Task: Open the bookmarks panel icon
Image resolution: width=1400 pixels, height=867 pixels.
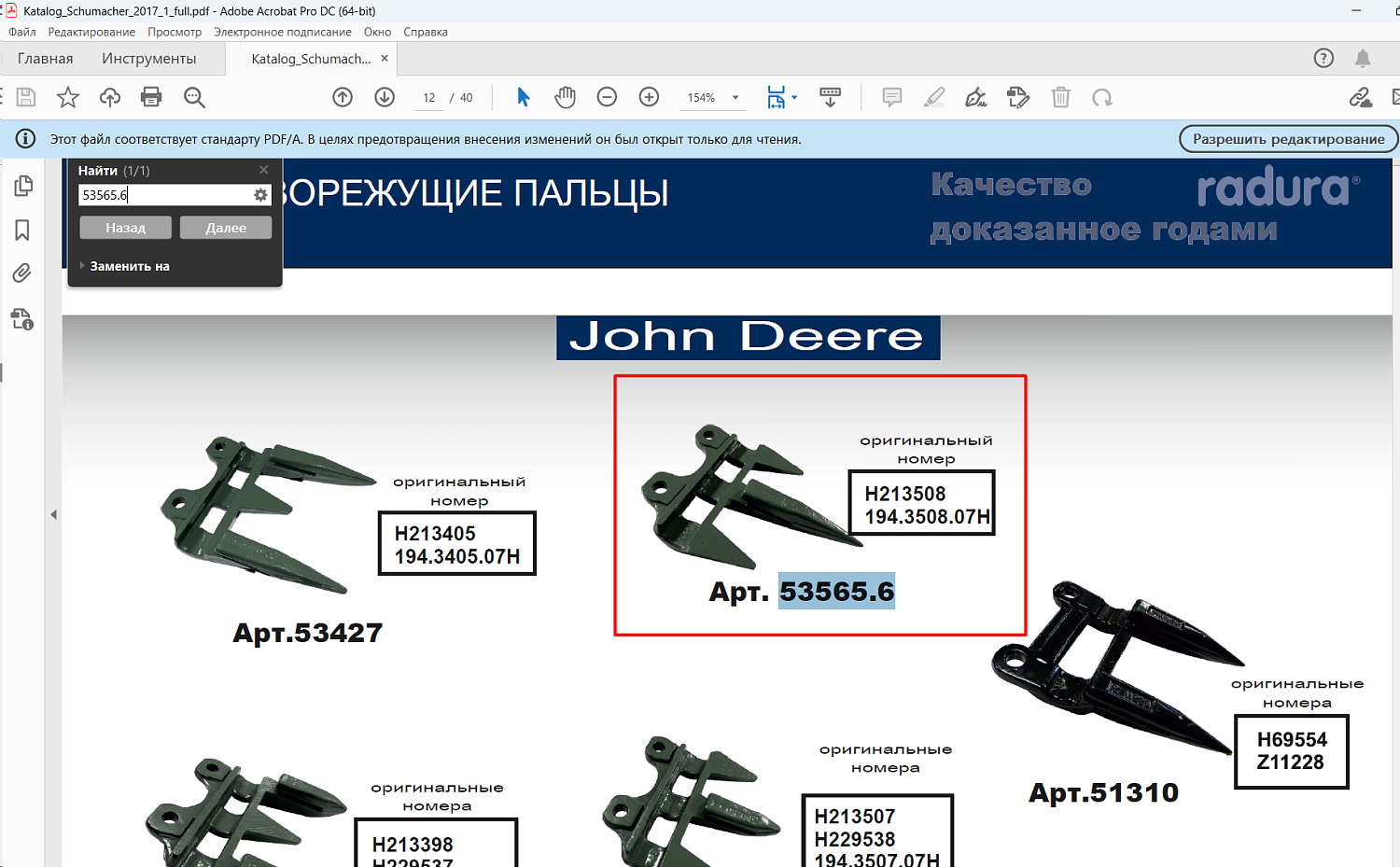Action: pyautogui.click(x=22, y=230)
